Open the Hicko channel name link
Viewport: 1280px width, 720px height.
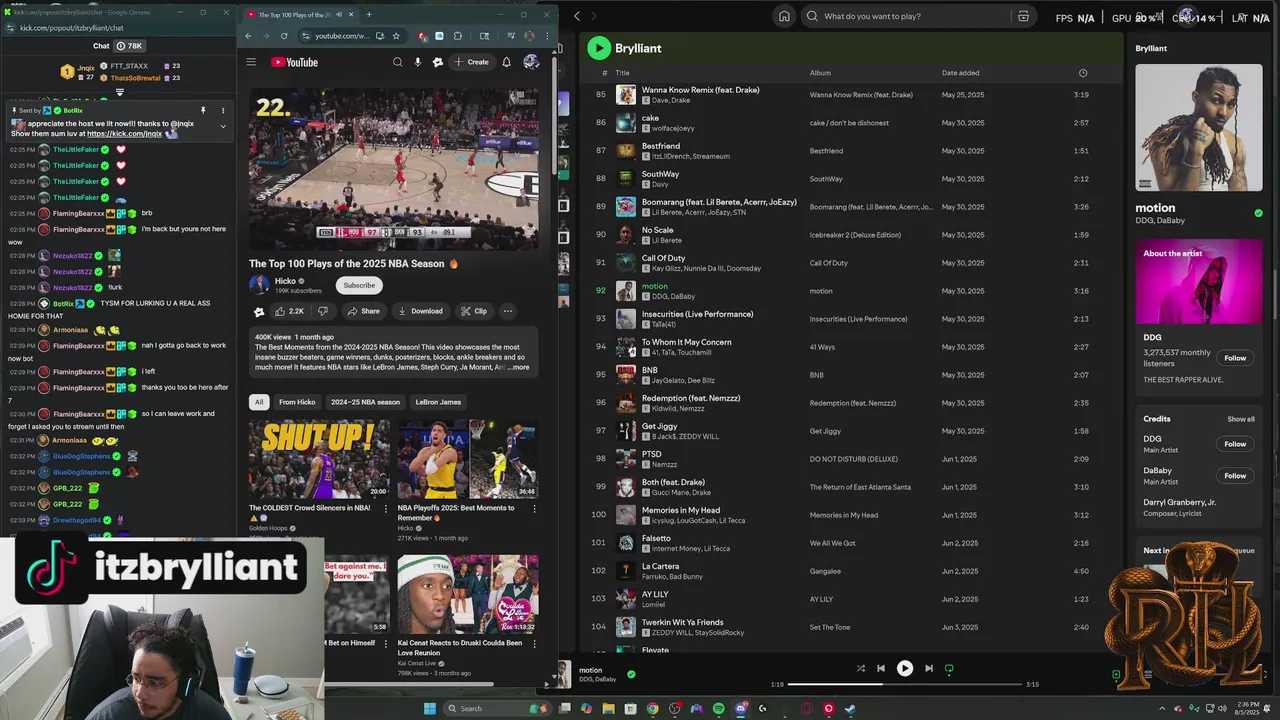click(x=285, y=281)
